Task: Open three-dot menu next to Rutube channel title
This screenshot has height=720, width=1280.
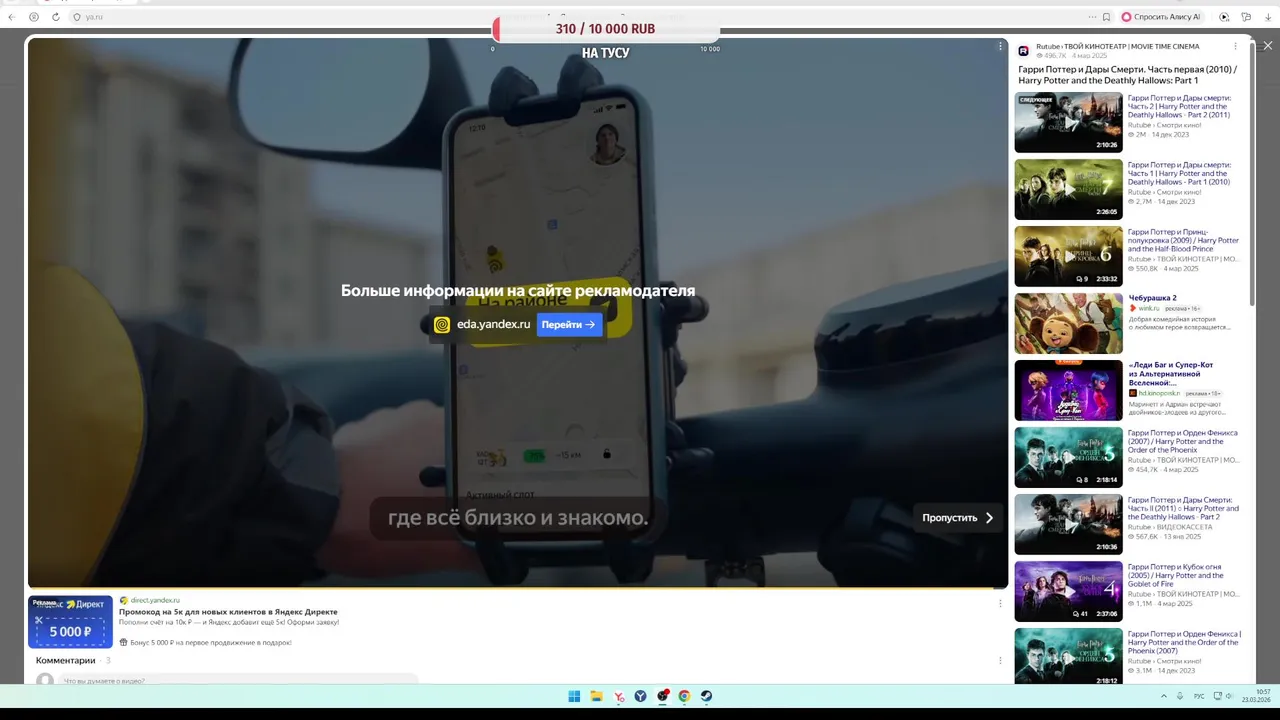Action: [1235, 46]
